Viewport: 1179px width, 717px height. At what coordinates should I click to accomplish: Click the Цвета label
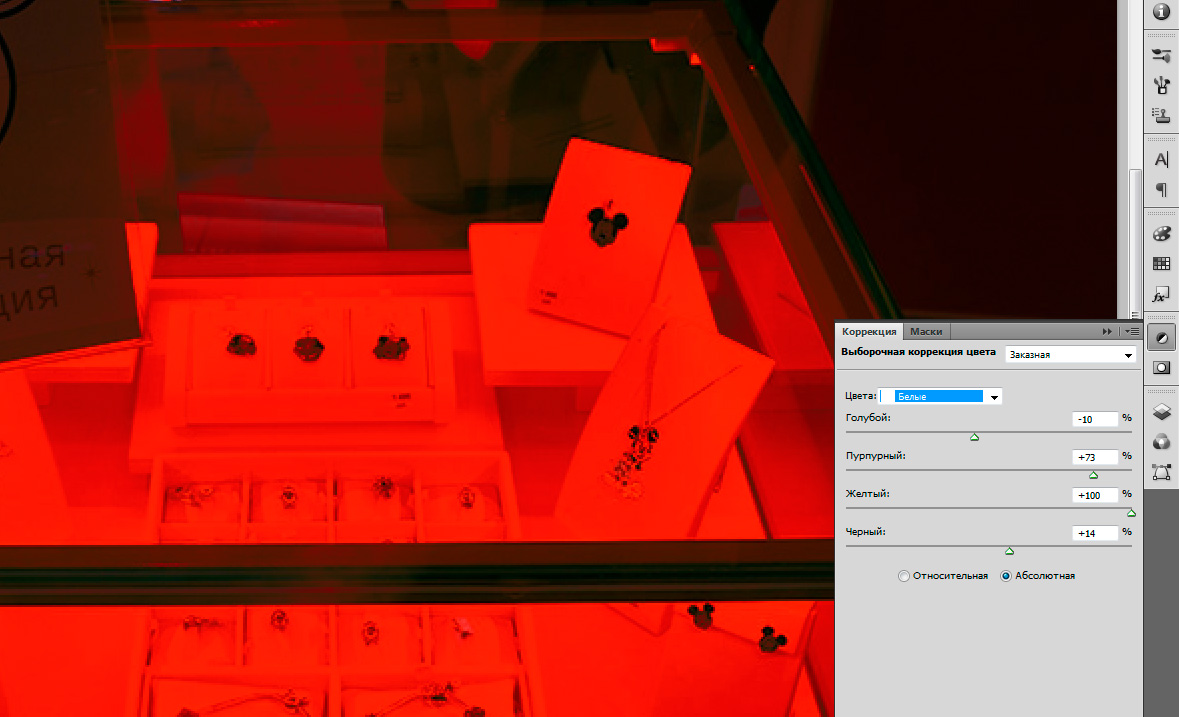pos(860,395)
